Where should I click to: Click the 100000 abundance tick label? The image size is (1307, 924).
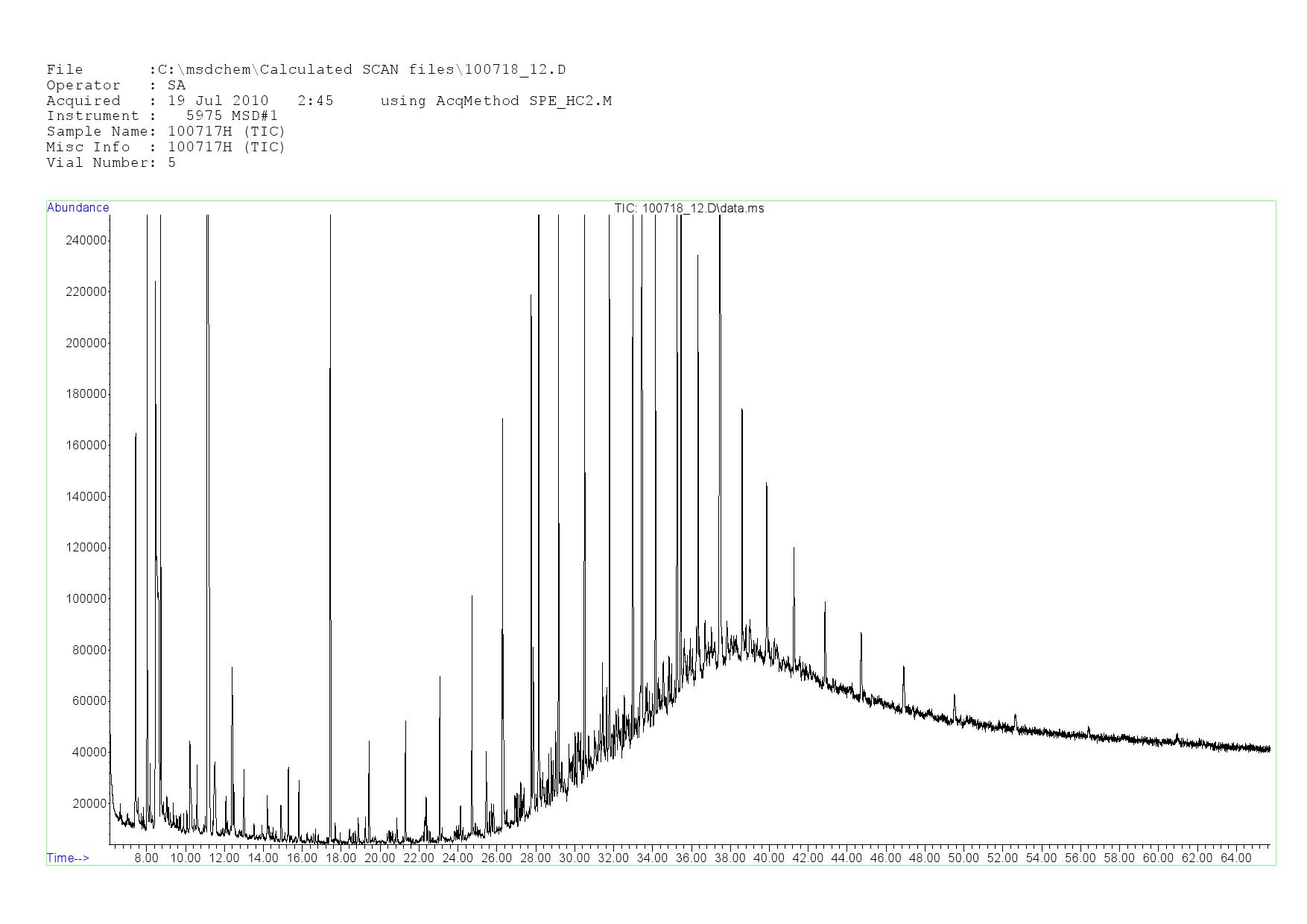coord(87,598)
